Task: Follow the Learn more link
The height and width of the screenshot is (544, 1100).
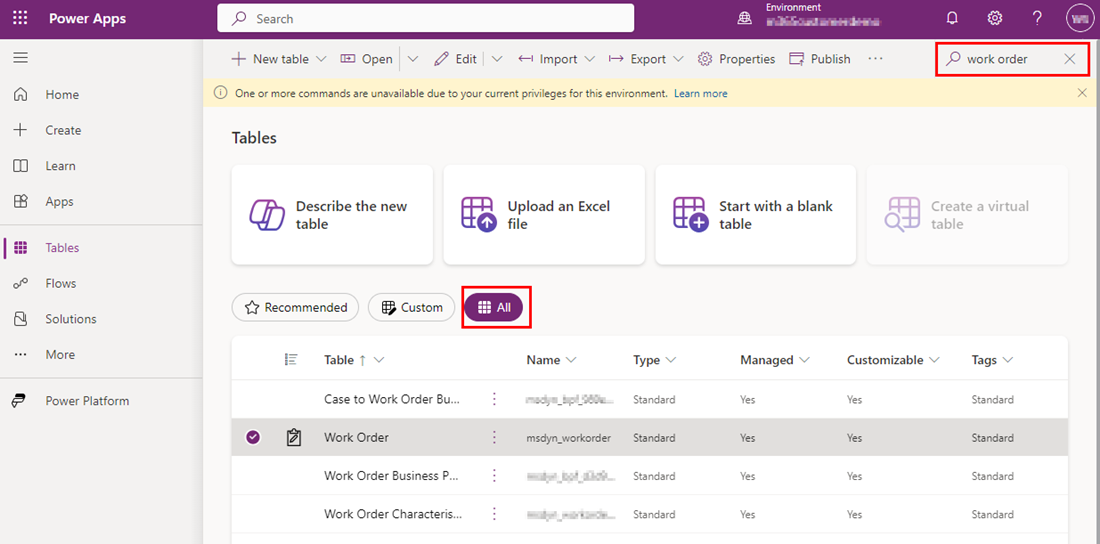Action: (x=700, y=93)
